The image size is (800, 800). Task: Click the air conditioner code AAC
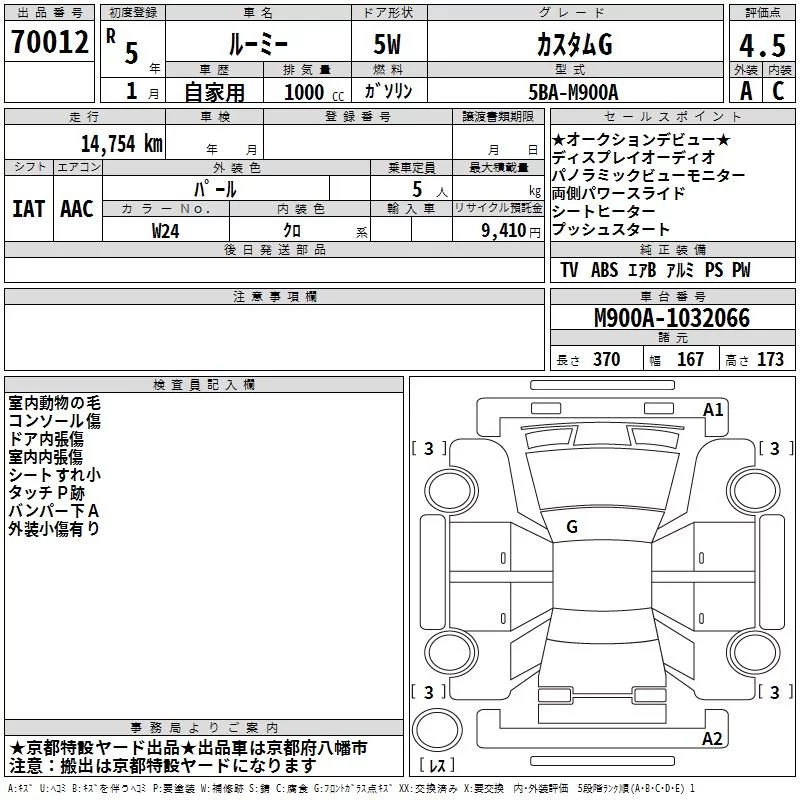tap(77, 209)
